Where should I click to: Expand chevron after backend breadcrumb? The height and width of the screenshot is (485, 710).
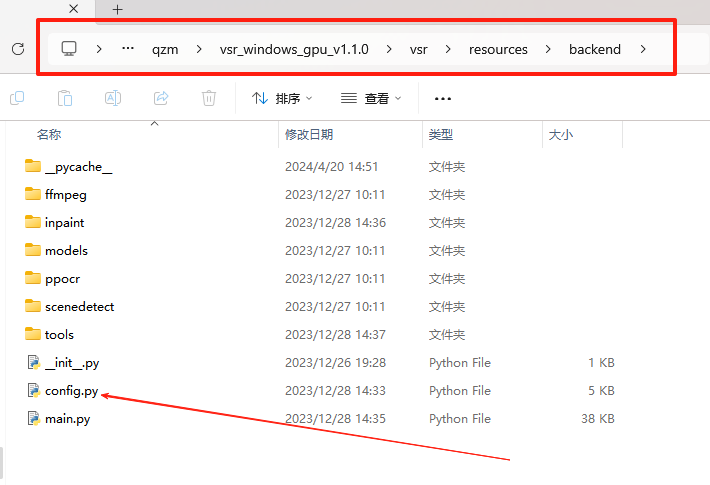pyautogui.click(x=643, y=49)
